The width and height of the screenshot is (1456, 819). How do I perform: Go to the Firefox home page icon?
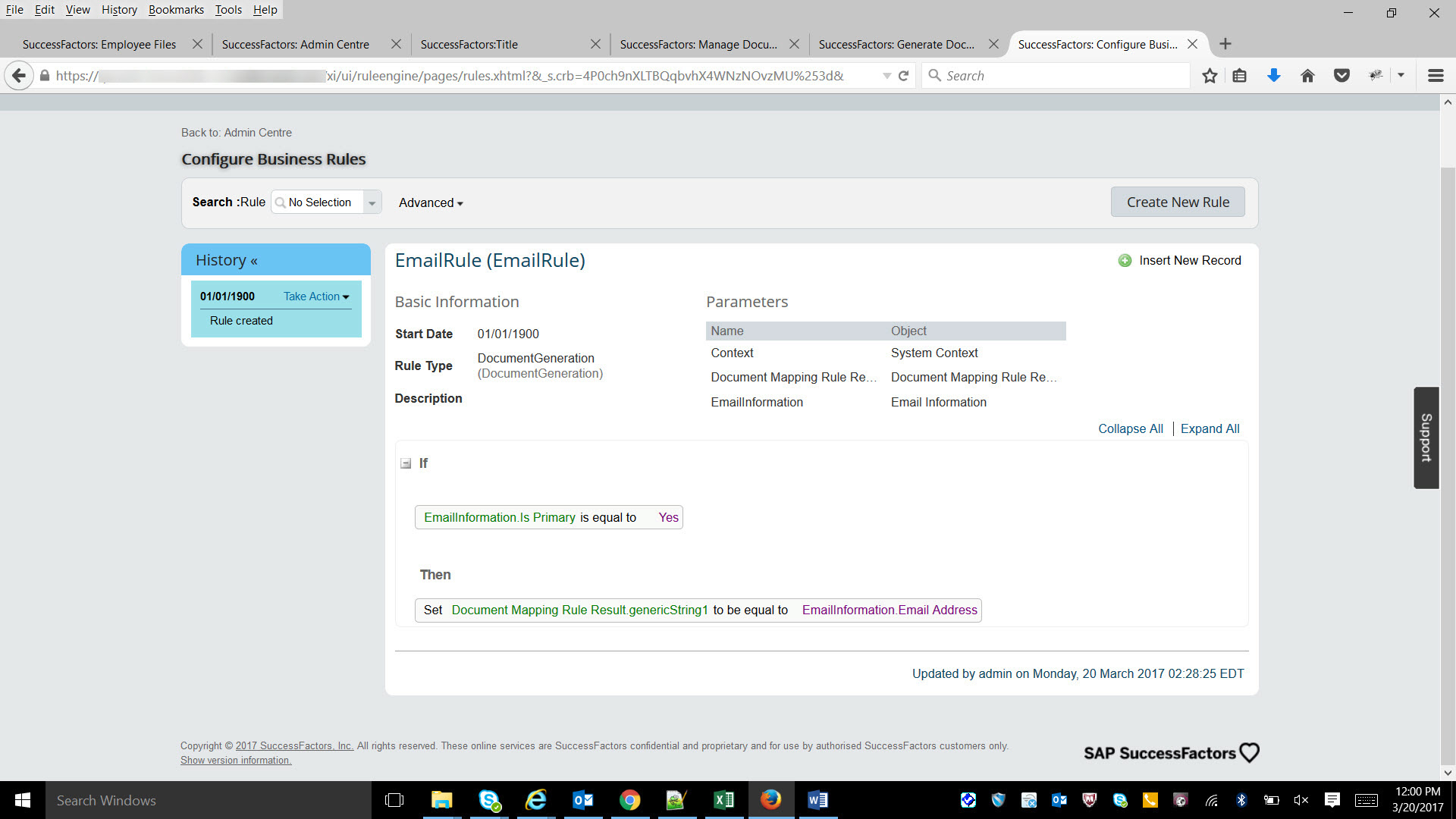(1307, 76)
